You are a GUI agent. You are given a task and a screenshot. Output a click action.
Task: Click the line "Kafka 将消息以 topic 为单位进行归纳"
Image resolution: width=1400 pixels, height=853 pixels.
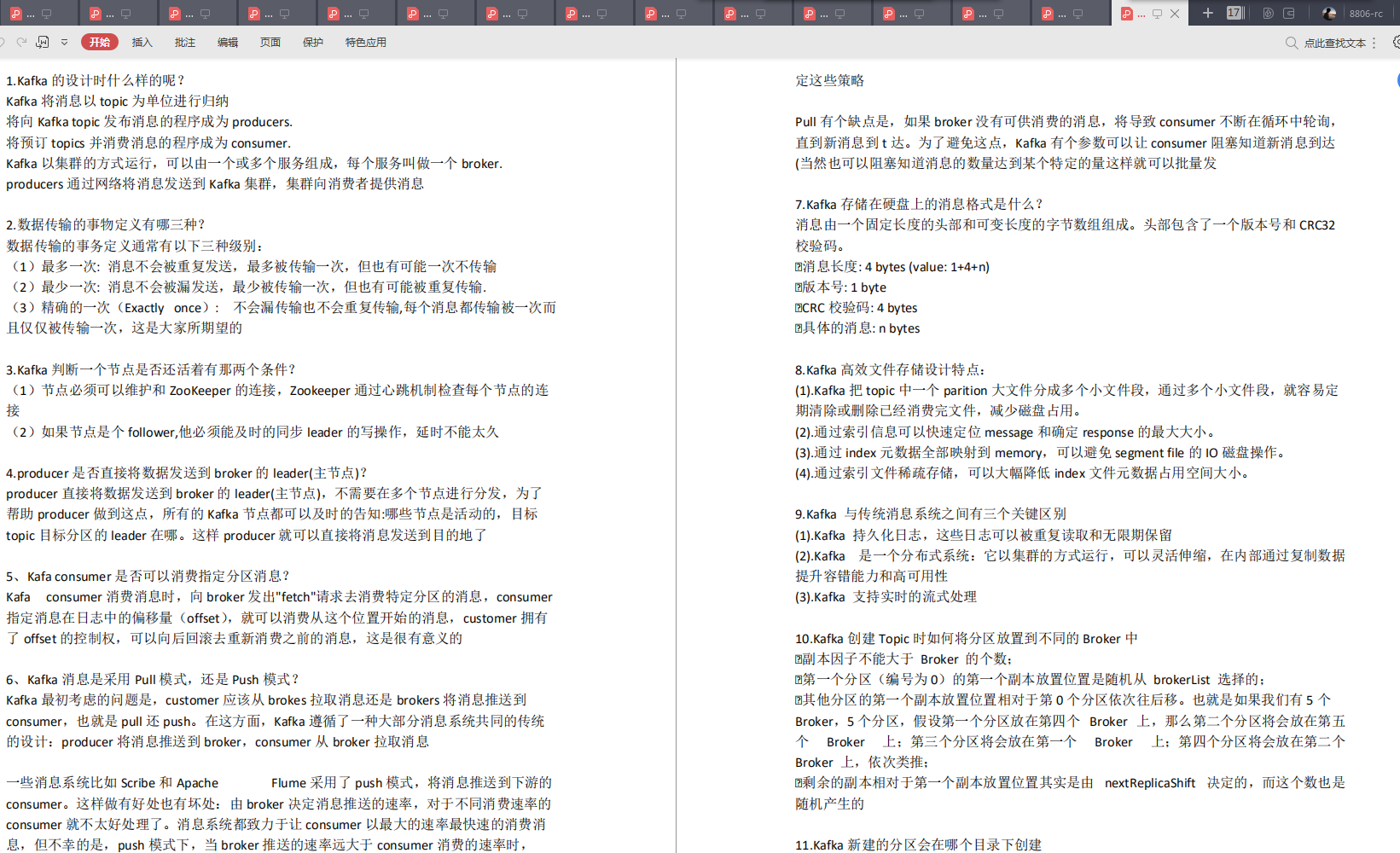click(118, 101)
